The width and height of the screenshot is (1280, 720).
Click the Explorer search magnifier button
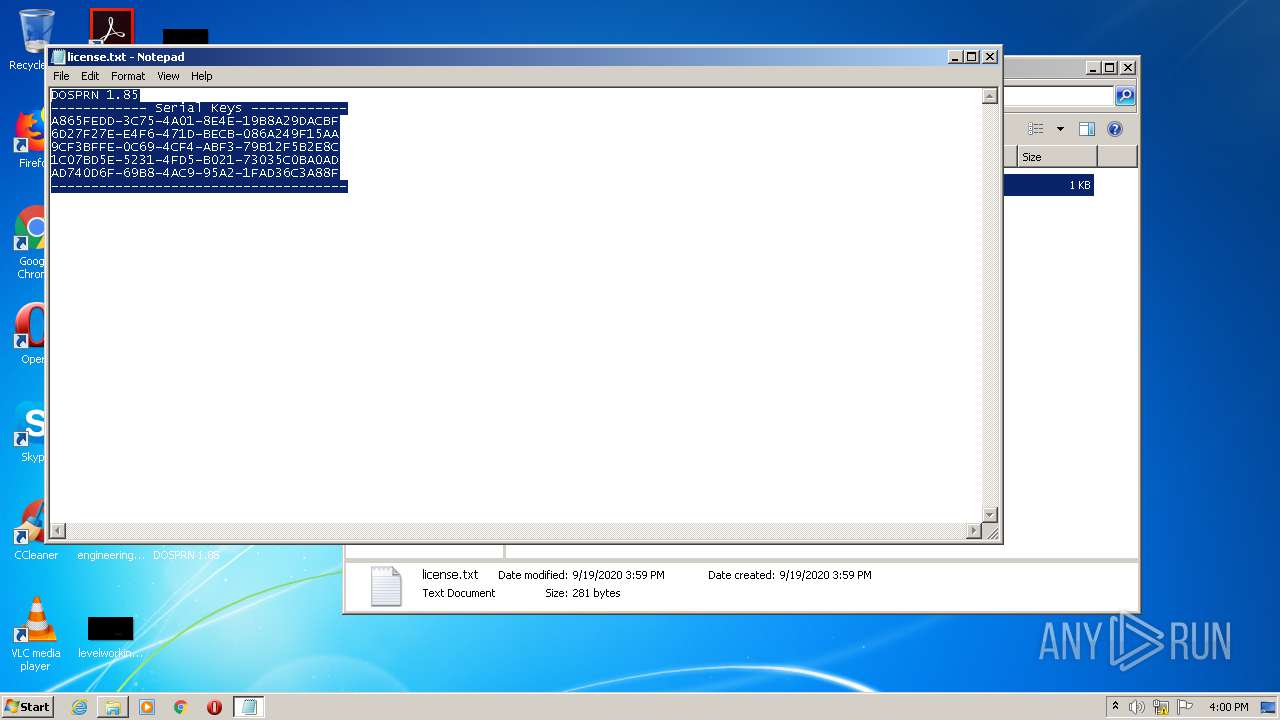pyautogui.click(x=1125, y=96)
